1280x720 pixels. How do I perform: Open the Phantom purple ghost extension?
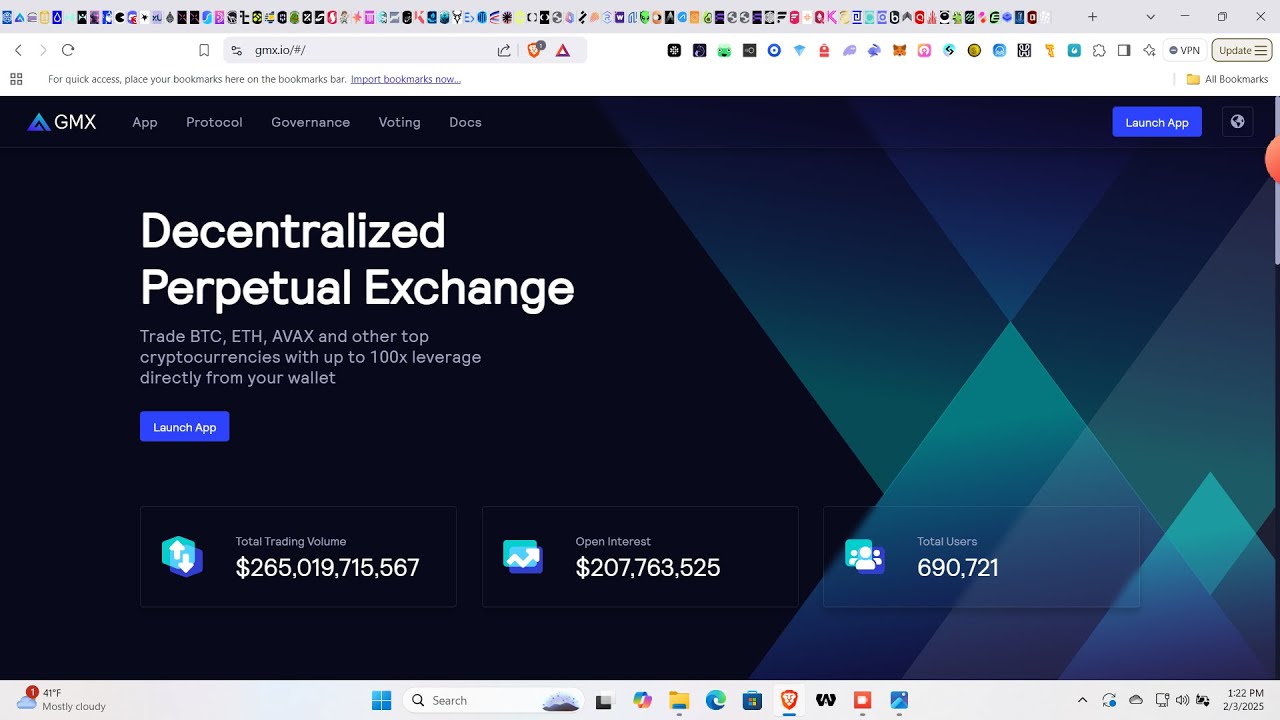point(849,50)
